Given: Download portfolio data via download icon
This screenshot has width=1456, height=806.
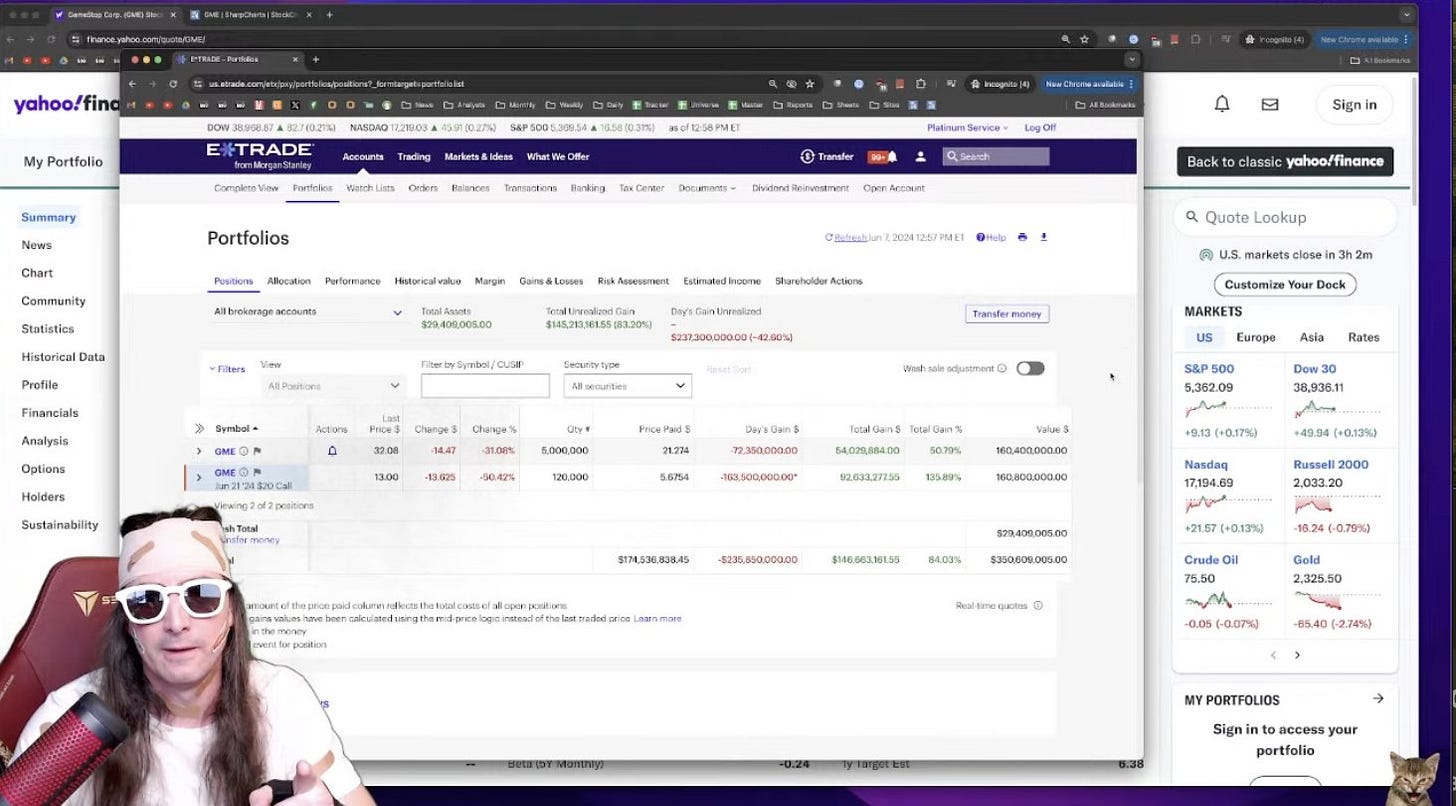Looking at the screenshot, I should tap(1044, 238).
